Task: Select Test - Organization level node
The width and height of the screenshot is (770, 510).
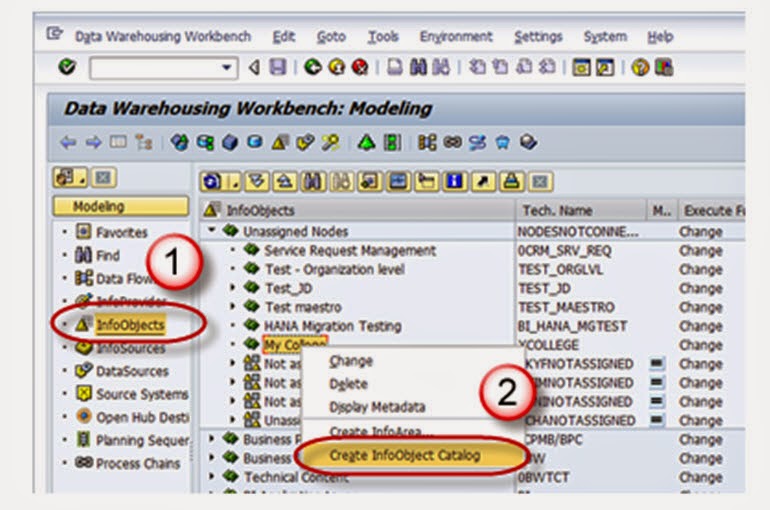Action: click(335, 269)
